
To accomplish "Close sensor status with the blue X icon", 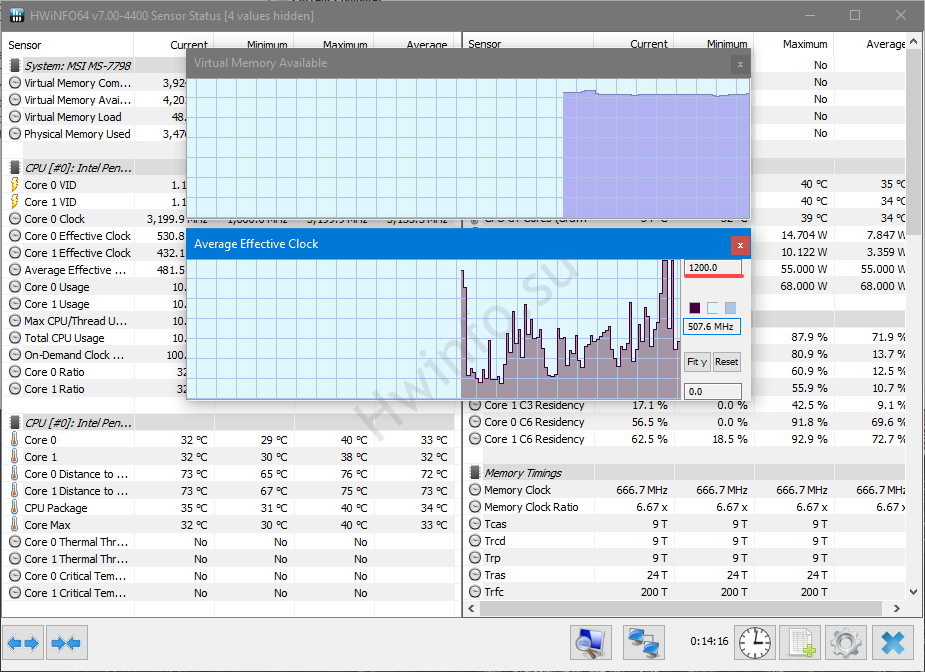I will point(892,642).
